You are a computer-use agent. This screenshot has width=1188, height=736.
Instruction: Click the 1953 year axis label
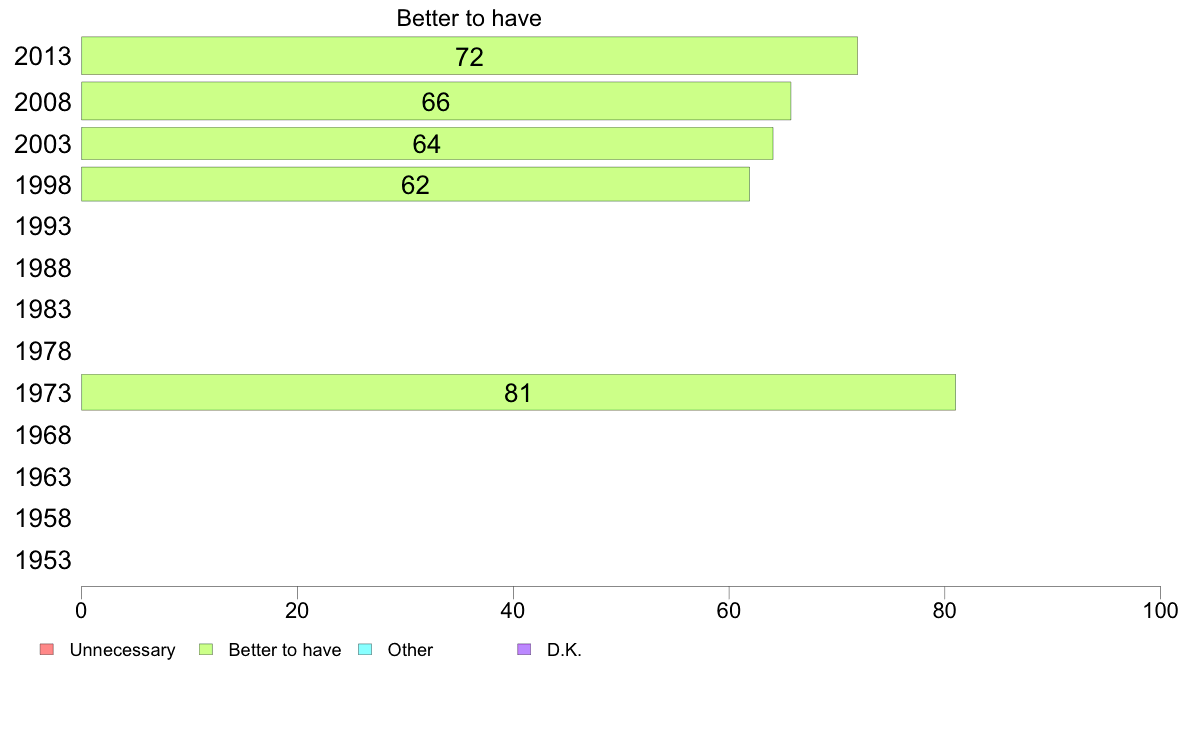42,561
